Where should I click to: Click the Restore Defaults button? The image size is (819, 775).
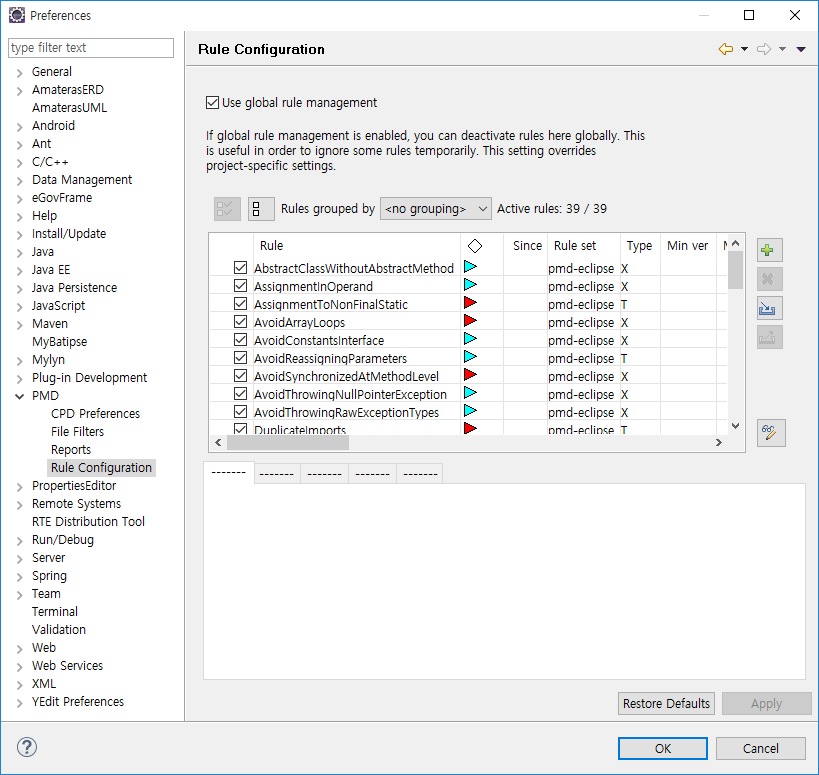[666, 704]
